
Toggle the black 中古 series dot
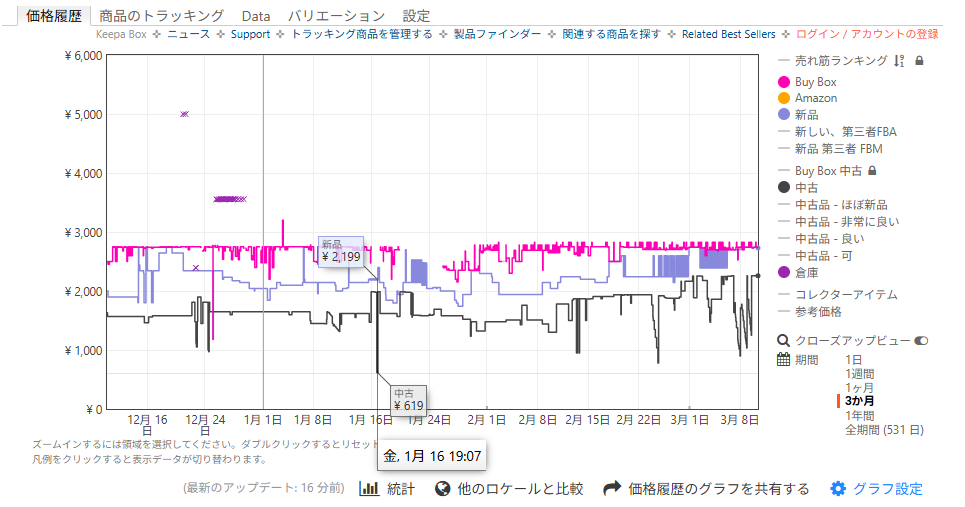(783, 187)
